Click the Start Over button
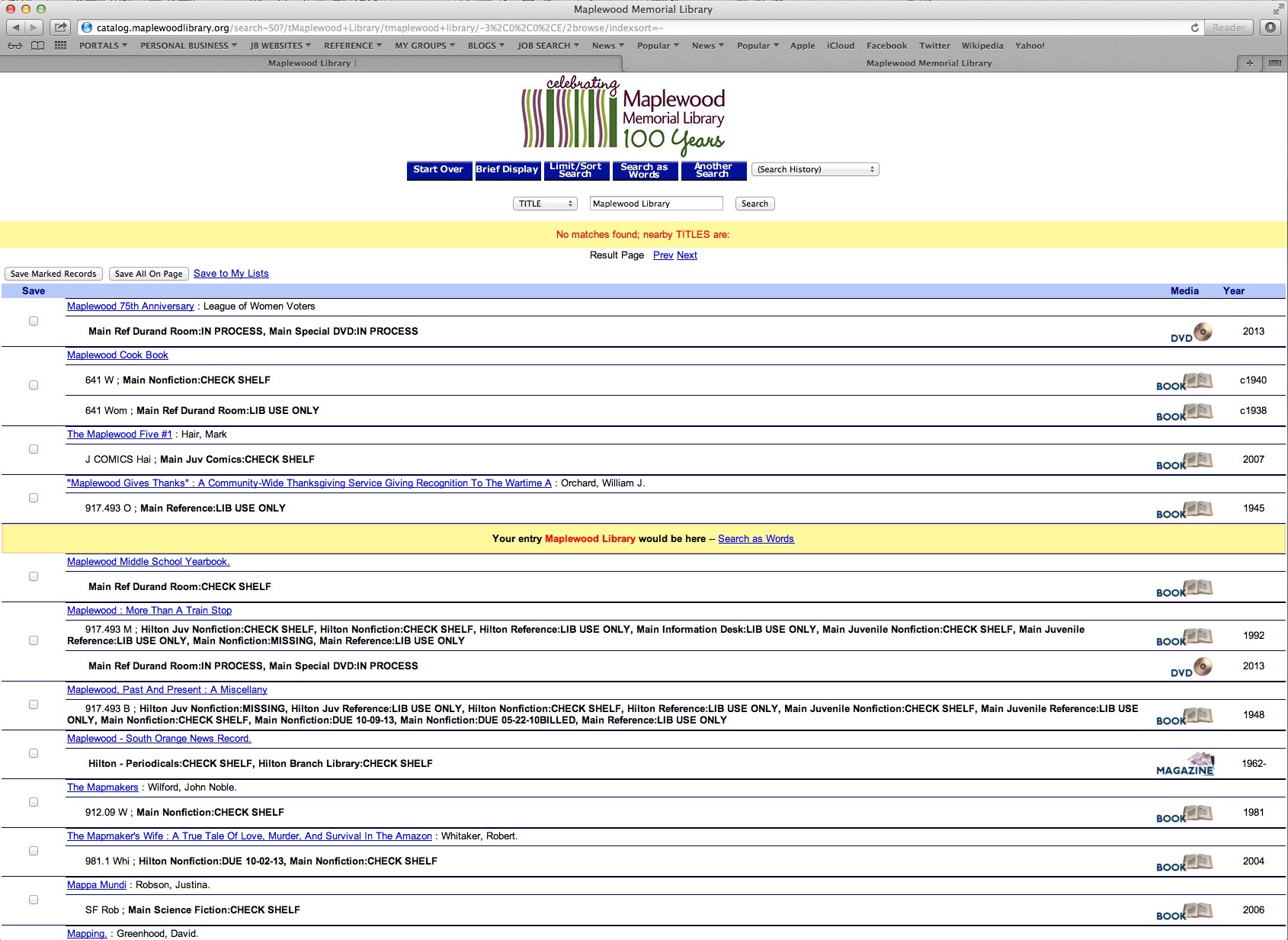1288x940 pixels. 438,170
